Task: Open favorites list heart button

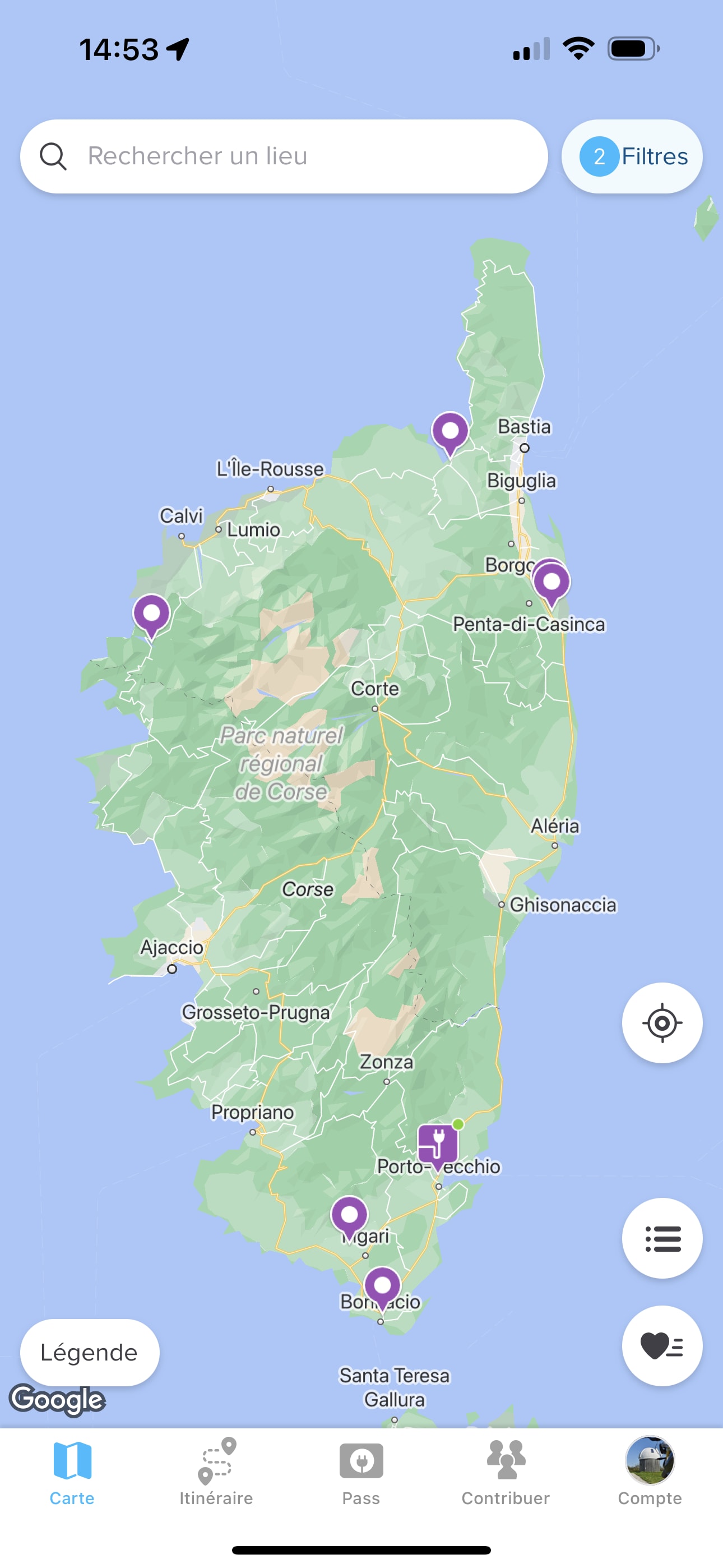Action: 662,1346
